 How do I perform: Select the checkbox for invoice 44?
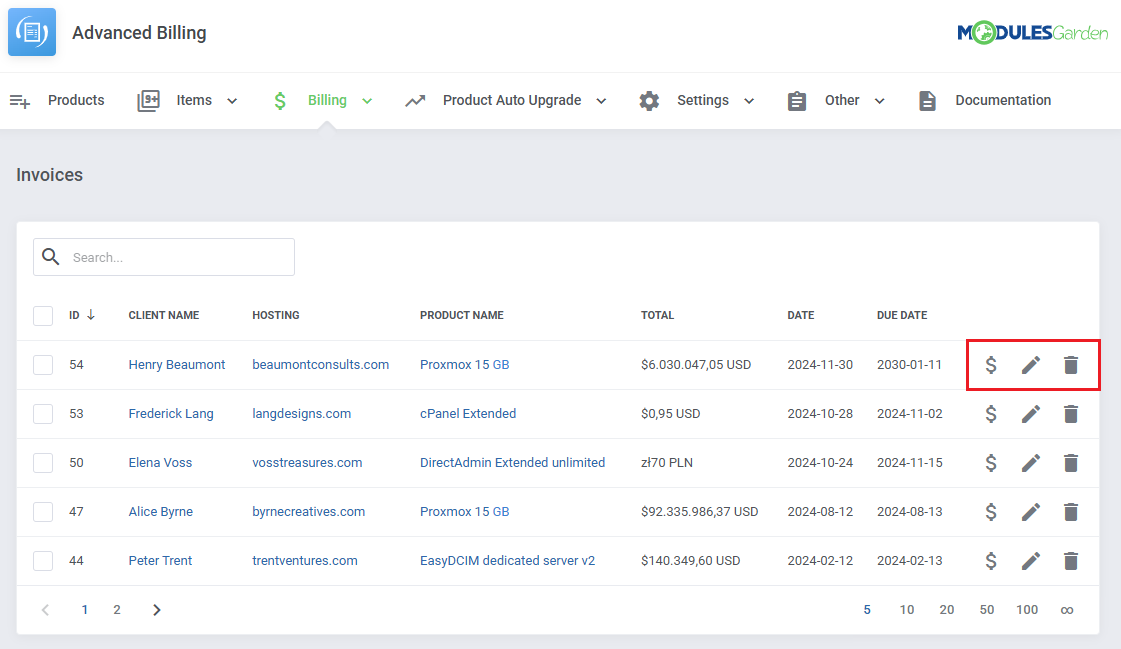tap(43, 560)
